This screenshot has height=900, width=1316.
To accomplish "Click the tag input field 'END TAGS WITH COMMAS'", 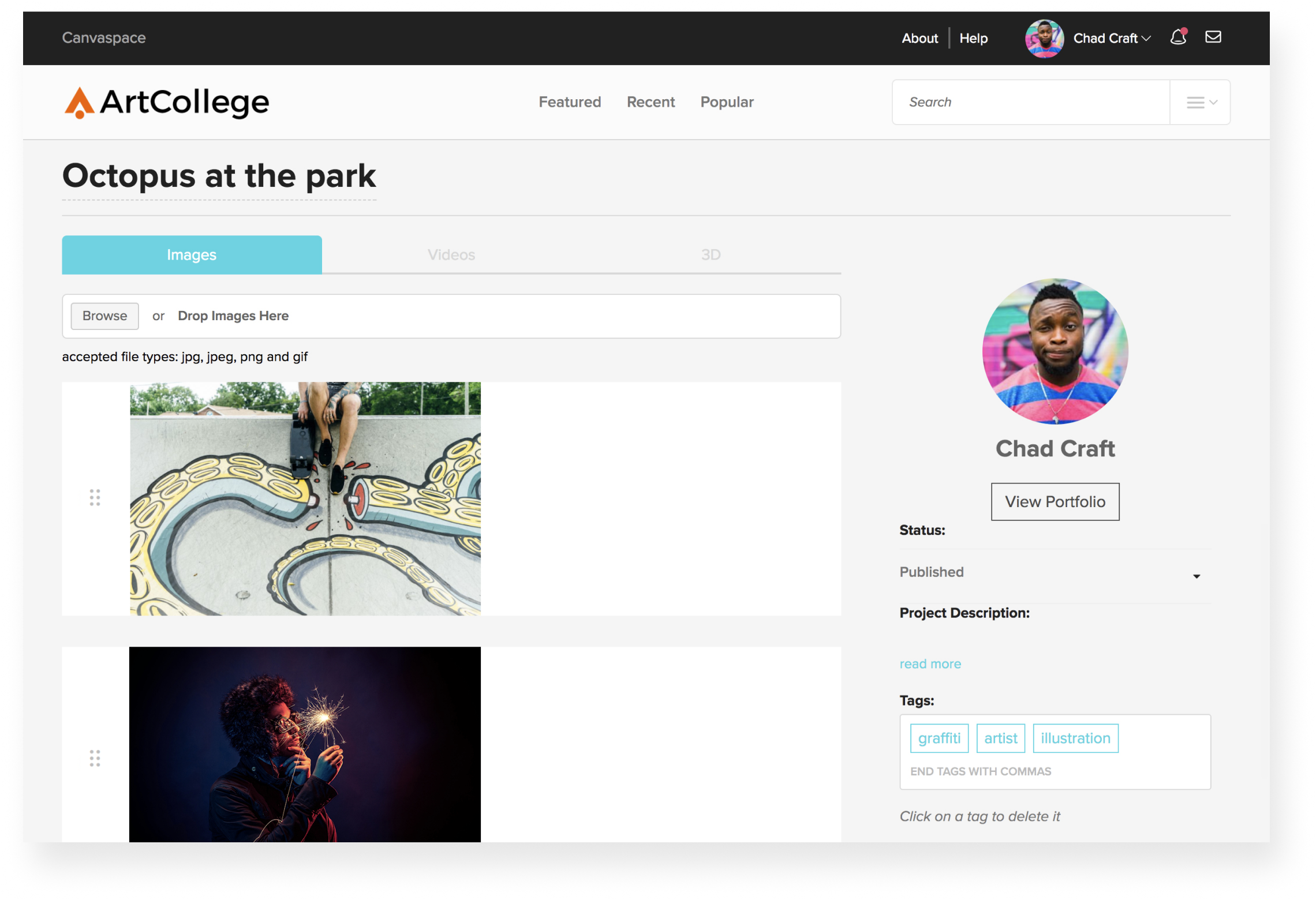I will (x=981, y=772).
